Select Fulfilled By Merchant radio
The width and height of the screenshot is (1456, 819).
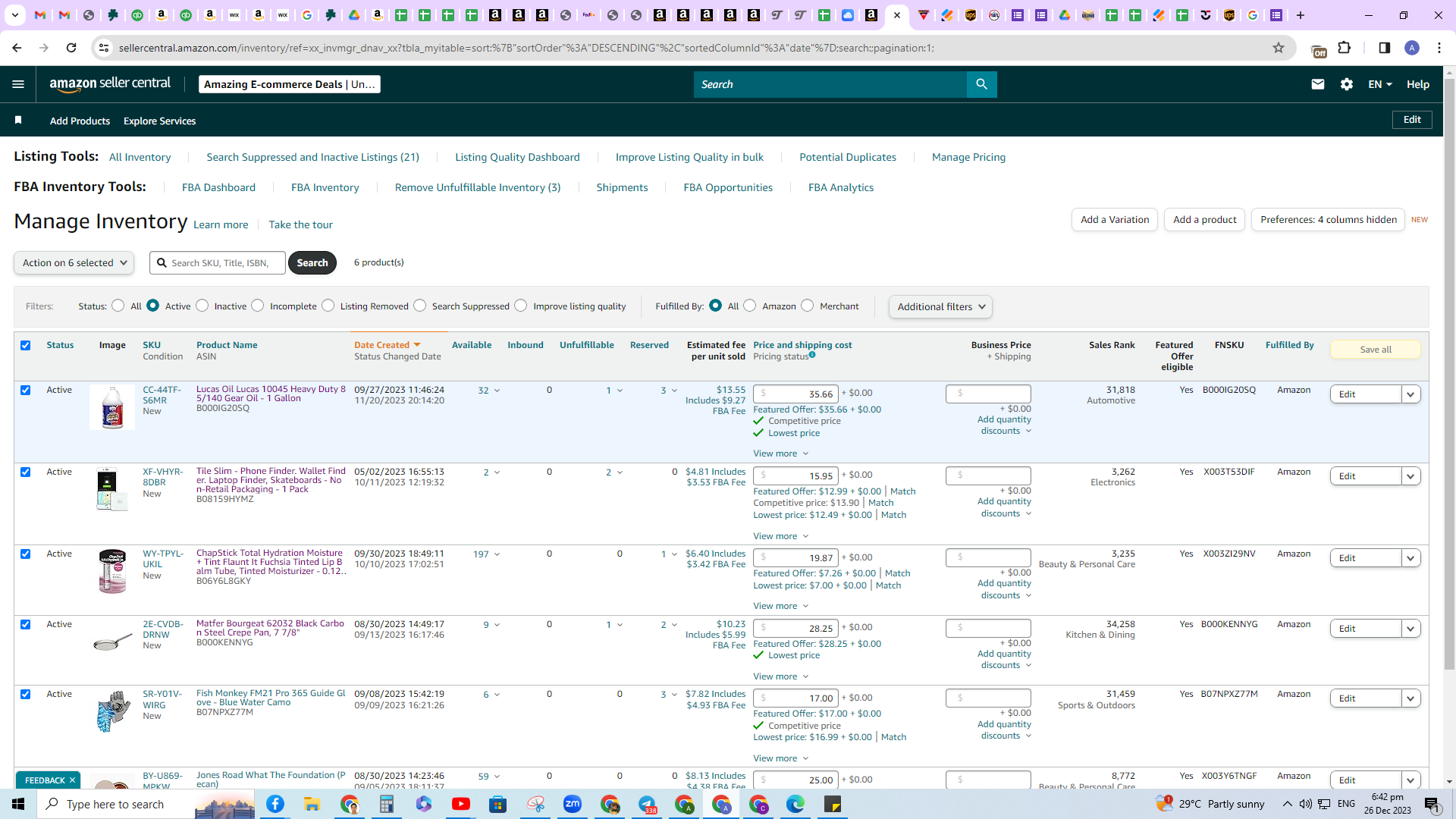pos(808,306)
